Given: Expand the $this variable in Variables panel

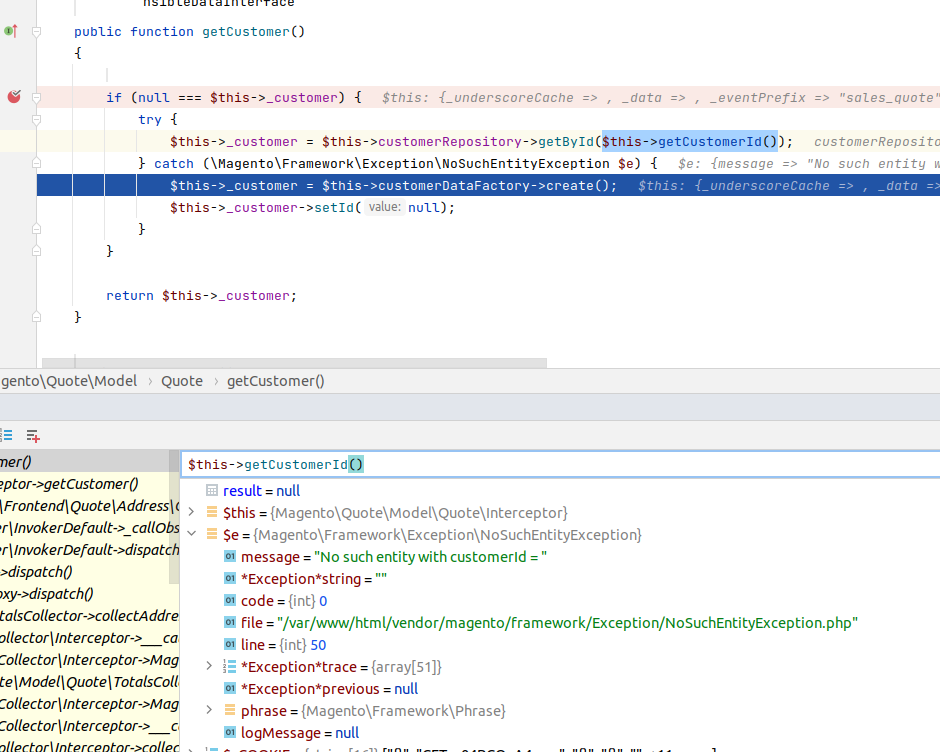Looking at the screenshot, I should pyautogui.click(x=190, y=511).
